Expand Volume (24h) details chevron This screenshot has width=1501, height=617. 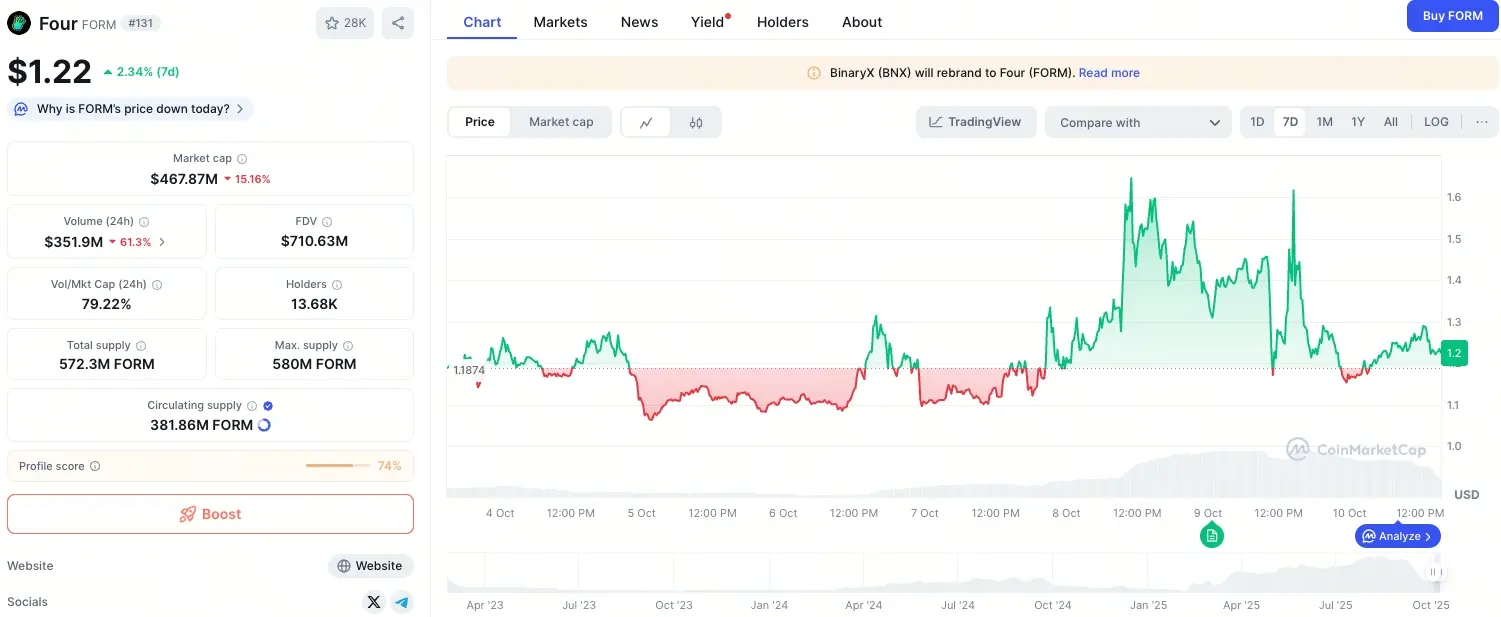[163, 242]
